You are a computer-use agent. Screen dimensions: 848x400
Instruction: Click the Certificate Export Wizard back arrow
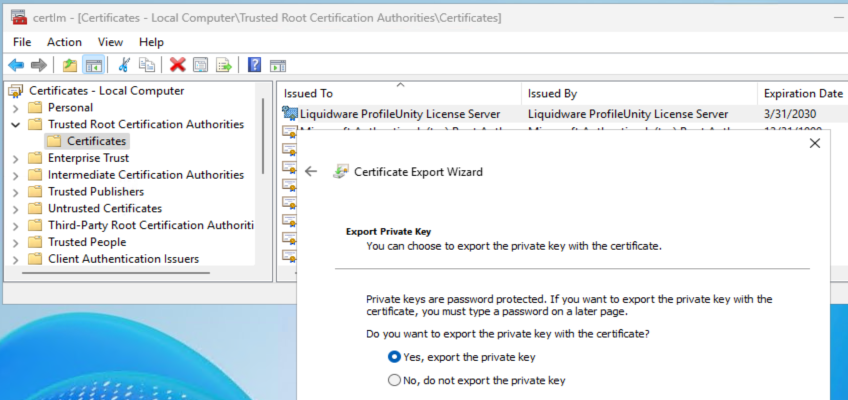310,171
